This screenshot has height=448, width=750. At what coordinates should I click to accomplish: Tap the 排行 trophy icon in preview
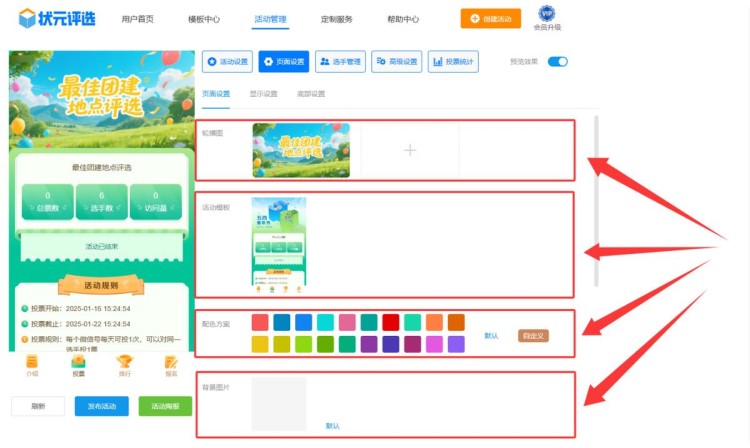point(124,365)
